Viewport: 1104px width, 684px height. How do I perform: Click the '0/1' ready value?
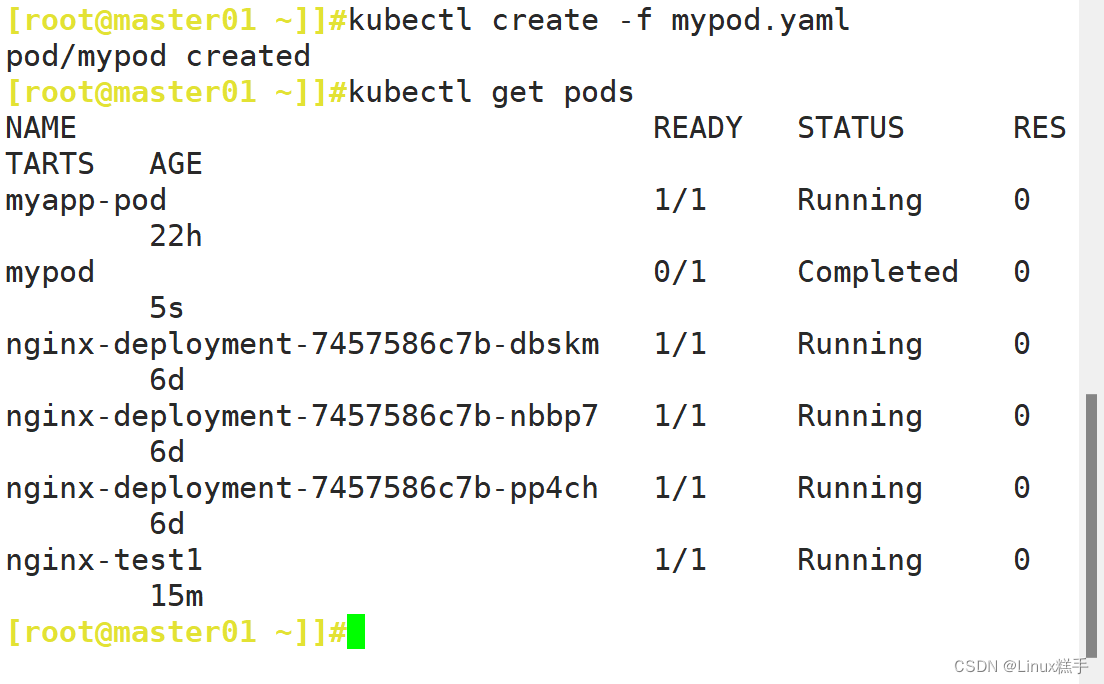[x=680, y=272]
